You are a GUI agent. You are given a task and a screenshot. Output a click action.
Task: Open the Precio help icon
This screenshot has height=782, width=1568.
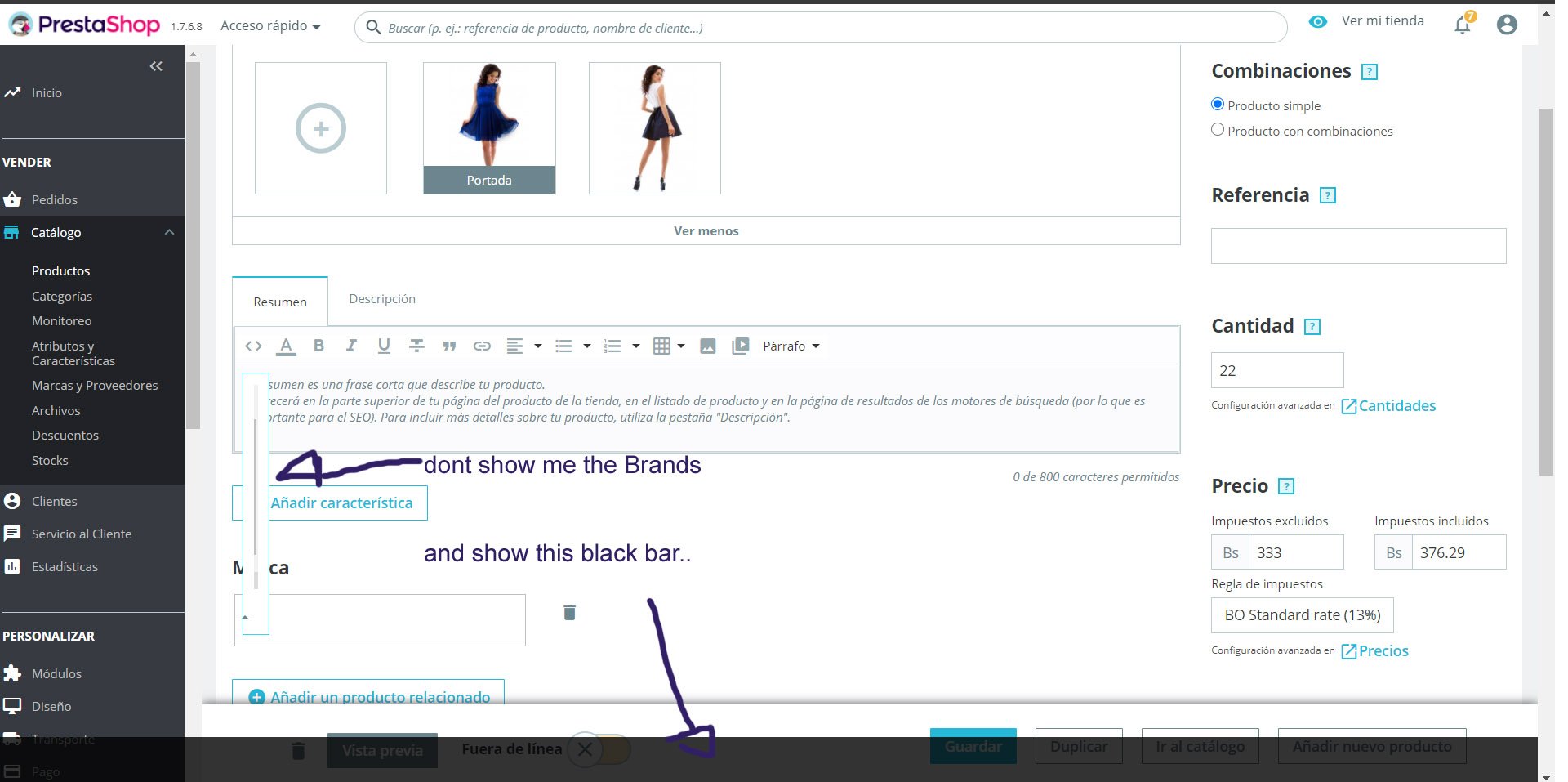[1286, 487]
